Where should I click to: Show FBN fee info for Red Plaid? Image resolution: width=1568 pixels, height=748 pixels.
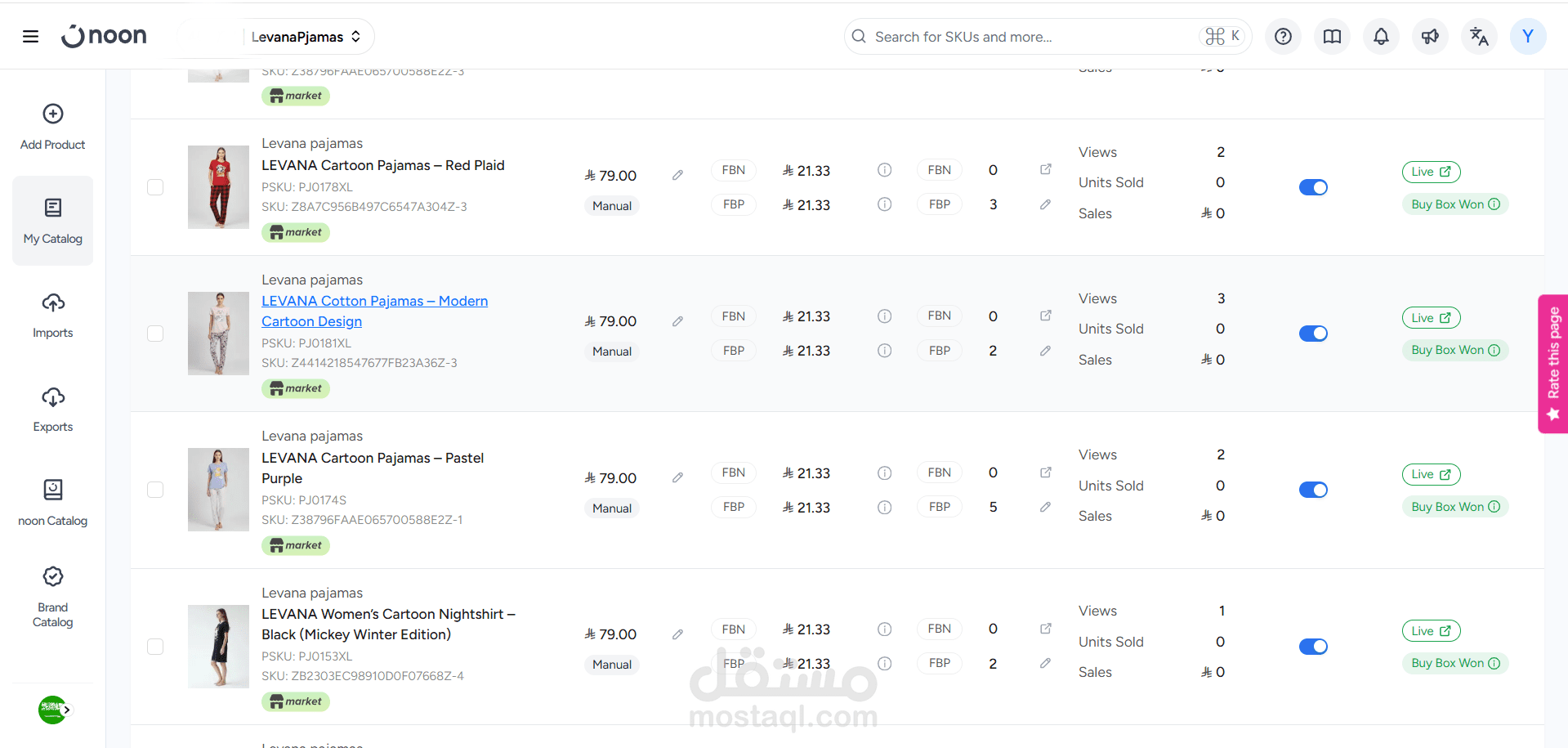[x=884, y=170]
